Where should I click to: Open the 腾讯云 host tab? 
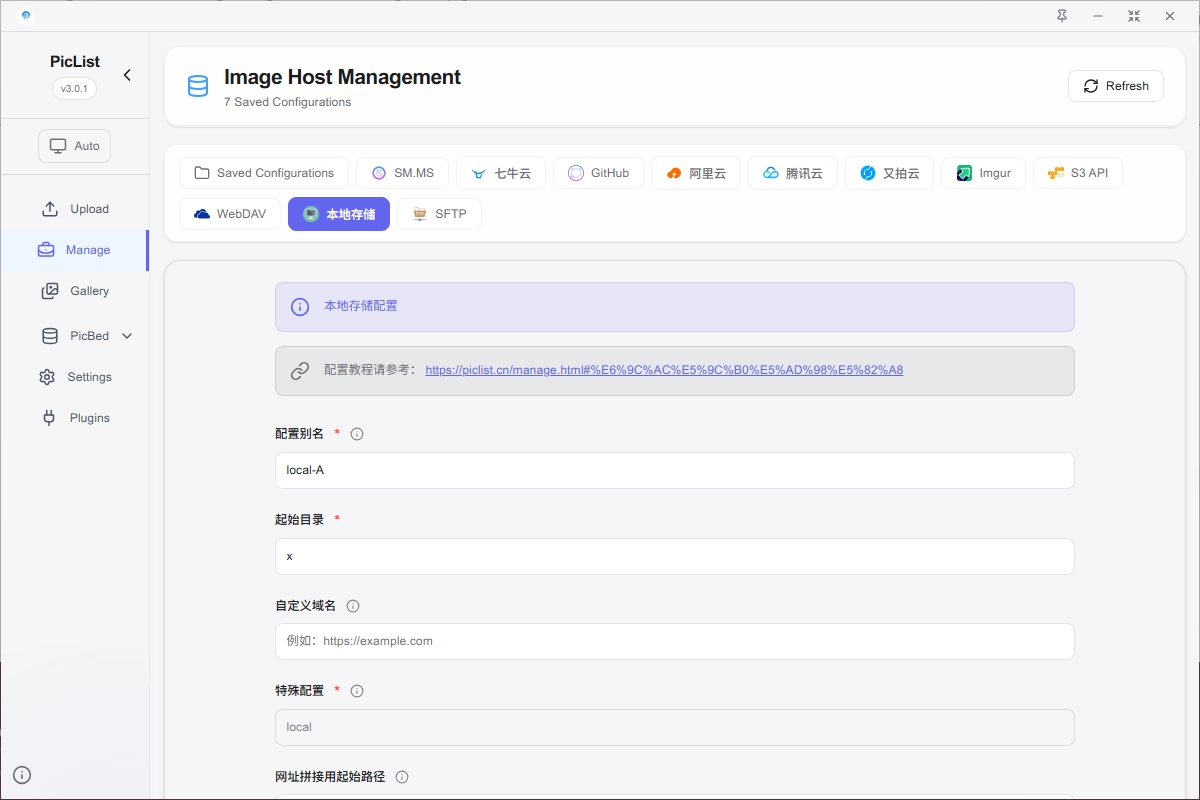(x=793, y=173)
